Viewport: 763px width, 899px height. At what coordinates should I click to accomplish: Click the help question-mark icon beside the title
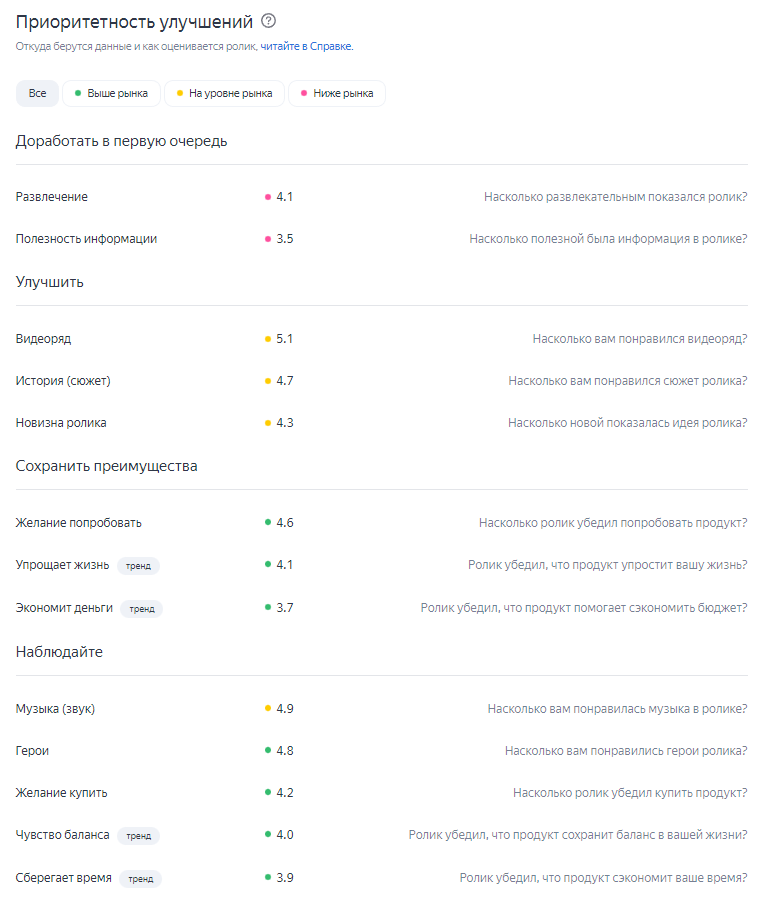268,21
